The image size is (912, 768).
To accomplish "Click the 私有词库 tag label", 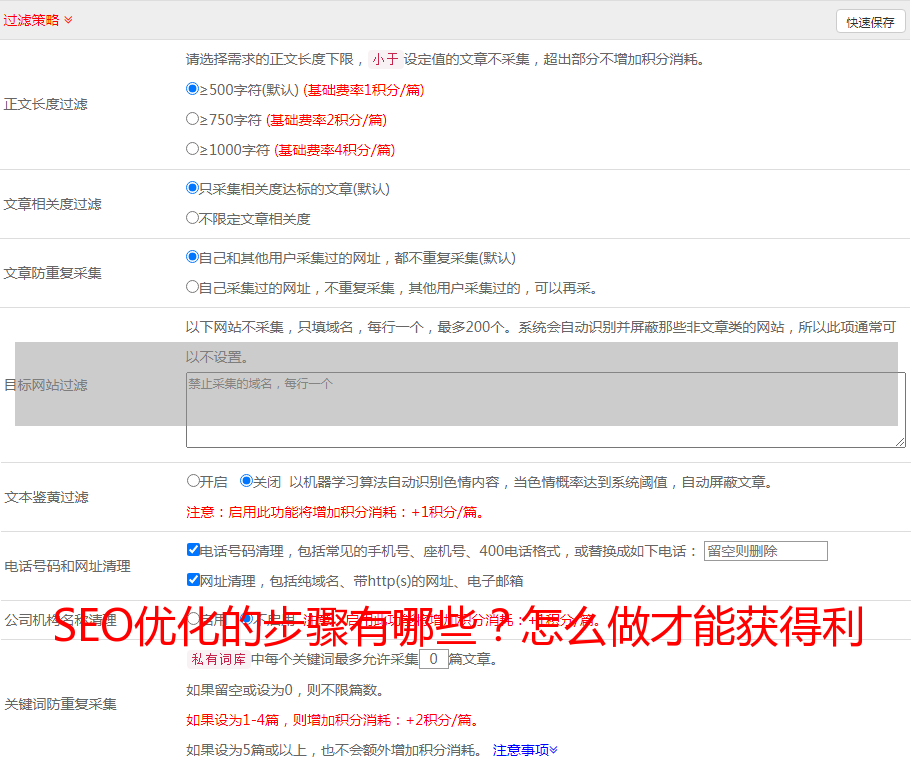I will coord(216,660).
